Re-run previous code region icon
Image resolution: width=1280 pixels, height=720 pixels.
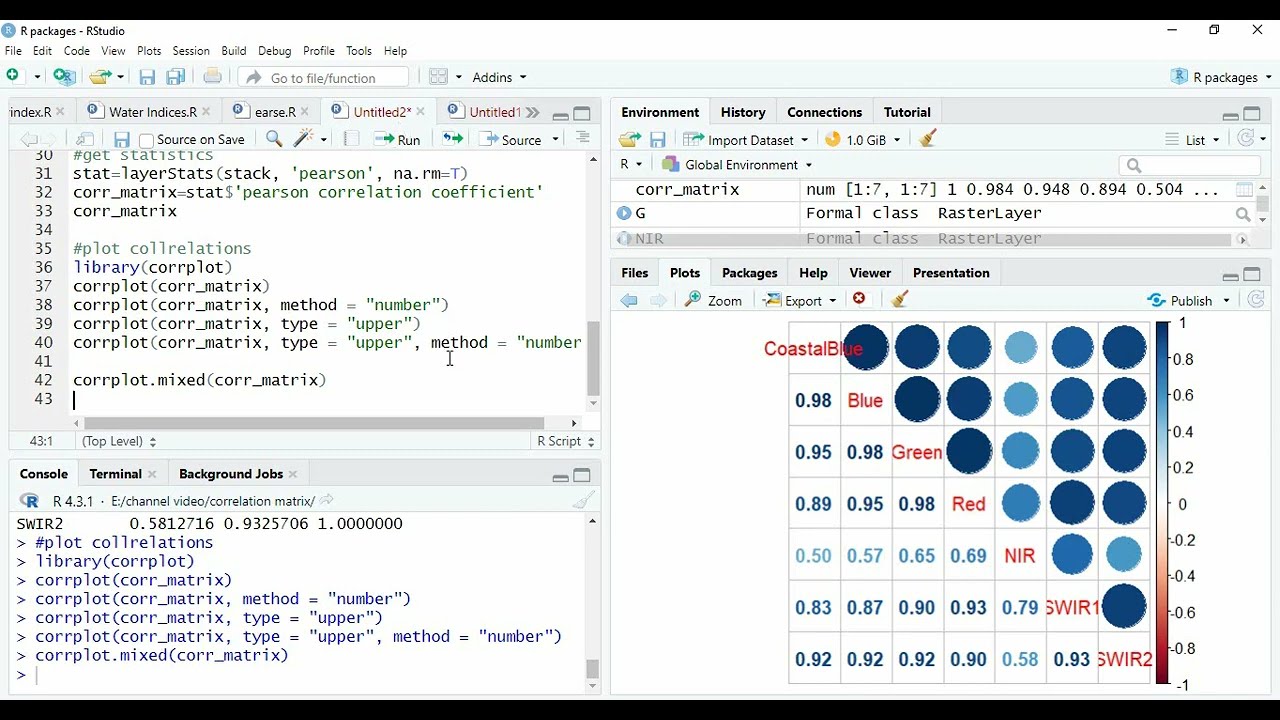(x=453, y=139)
